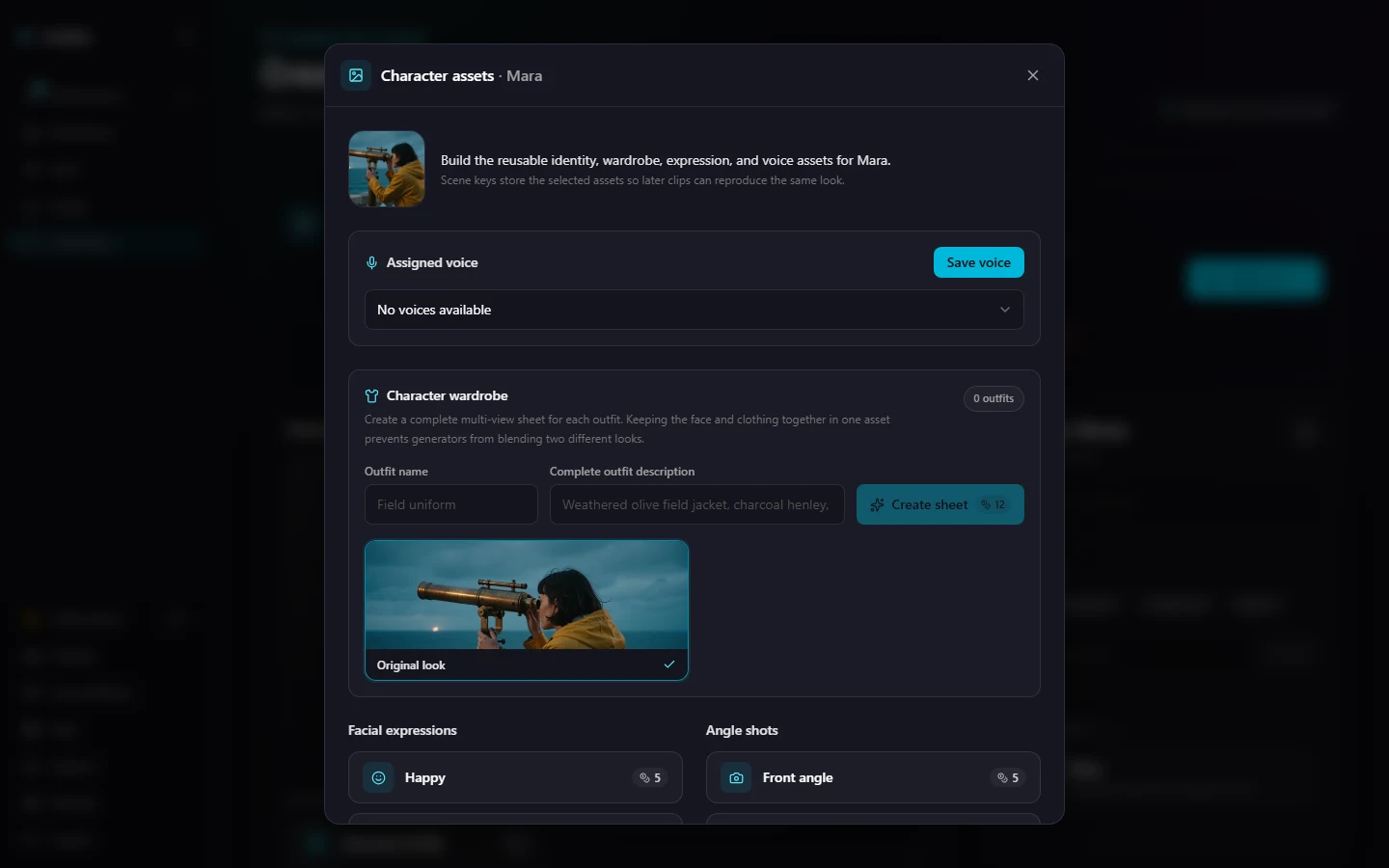
Task: Click the camera icon on Front angle row
Action: tap(737, 777)
